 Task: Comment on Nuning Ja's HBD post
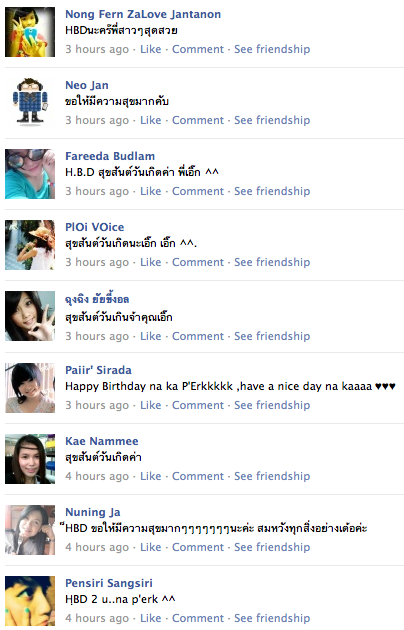coord(198,547)
